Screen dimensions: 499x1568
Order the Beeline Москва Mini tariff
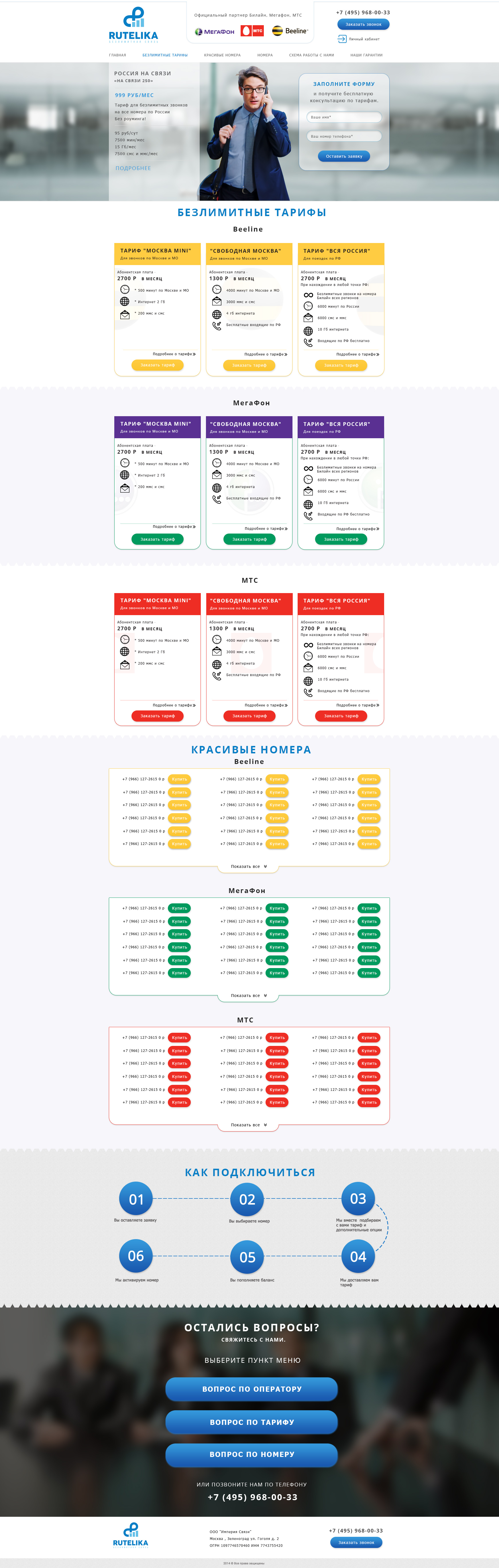[157, 365]
